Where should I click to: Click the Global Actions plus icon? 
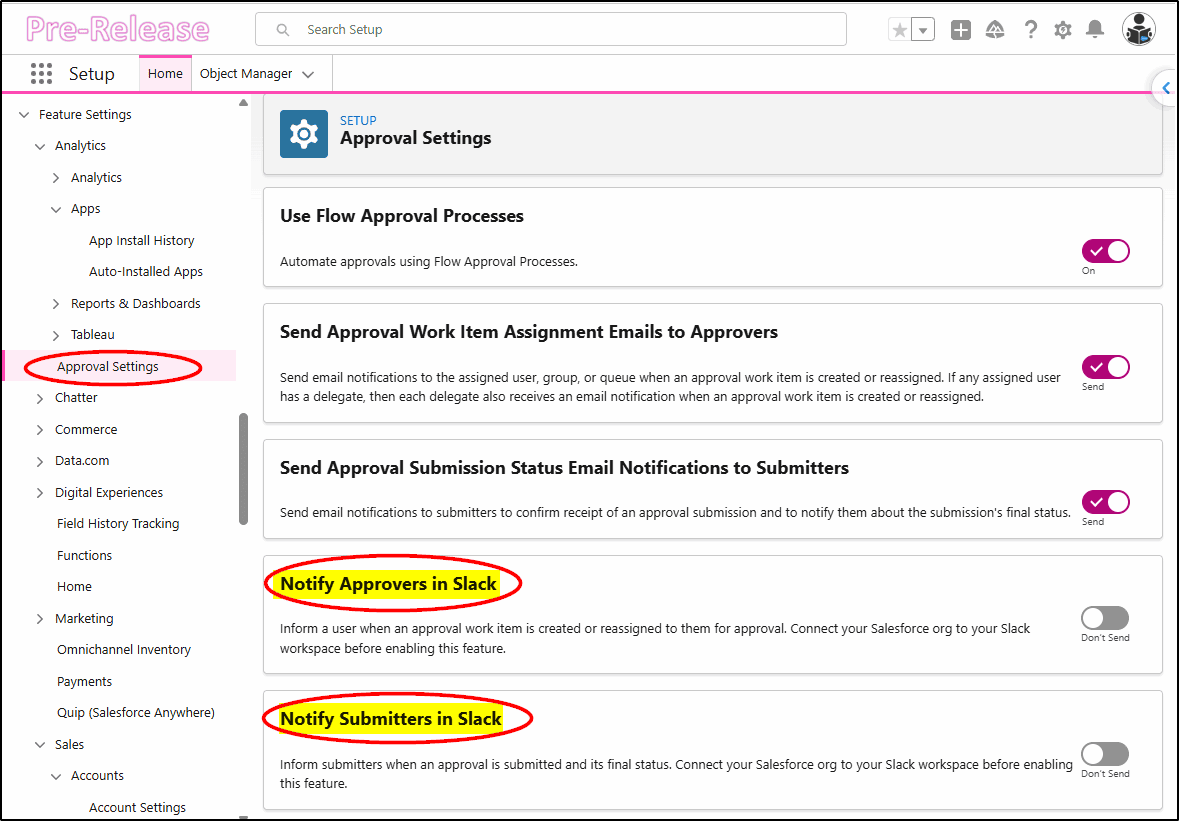[x=961, y=30]
